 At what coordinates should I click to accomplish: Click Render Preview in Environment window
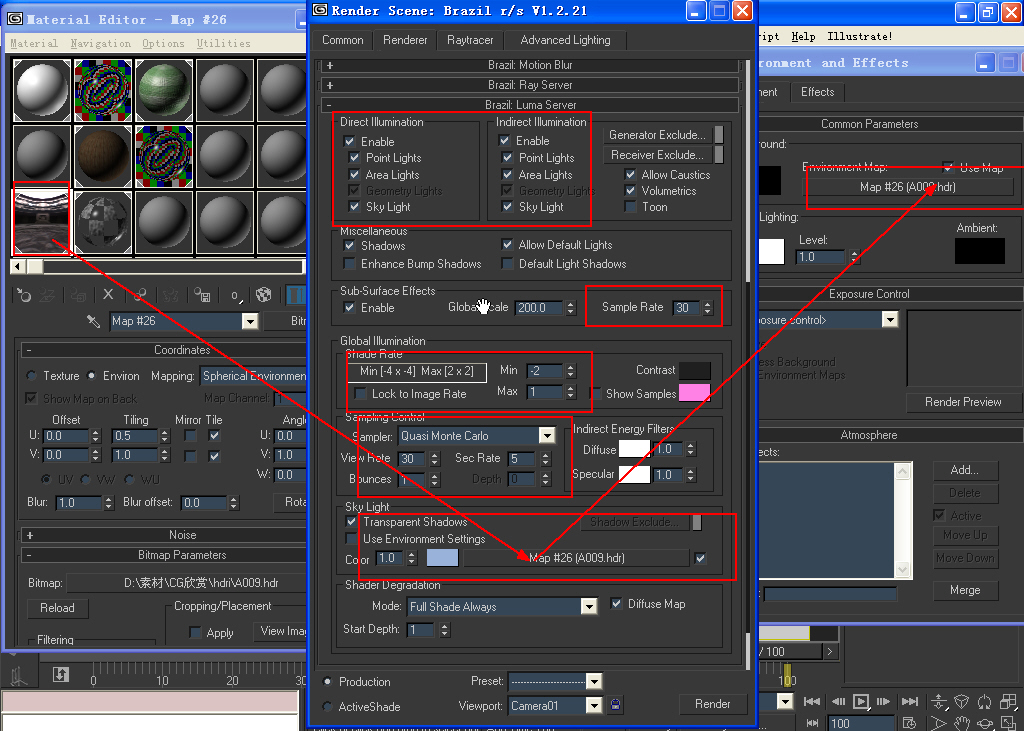(963, 402)
